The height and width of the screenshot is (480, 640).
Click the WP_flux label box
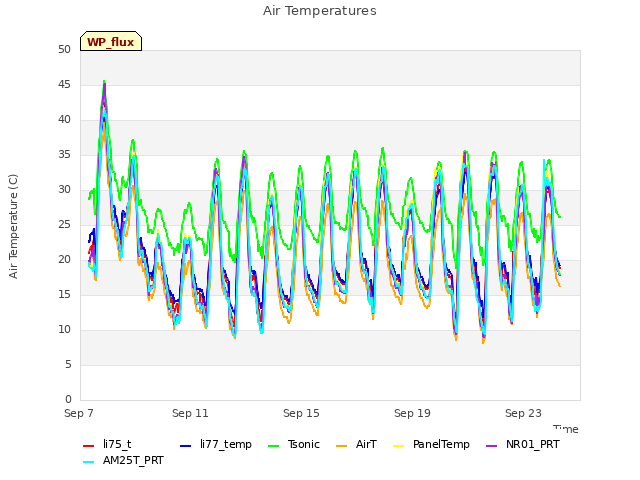point(111,41)
